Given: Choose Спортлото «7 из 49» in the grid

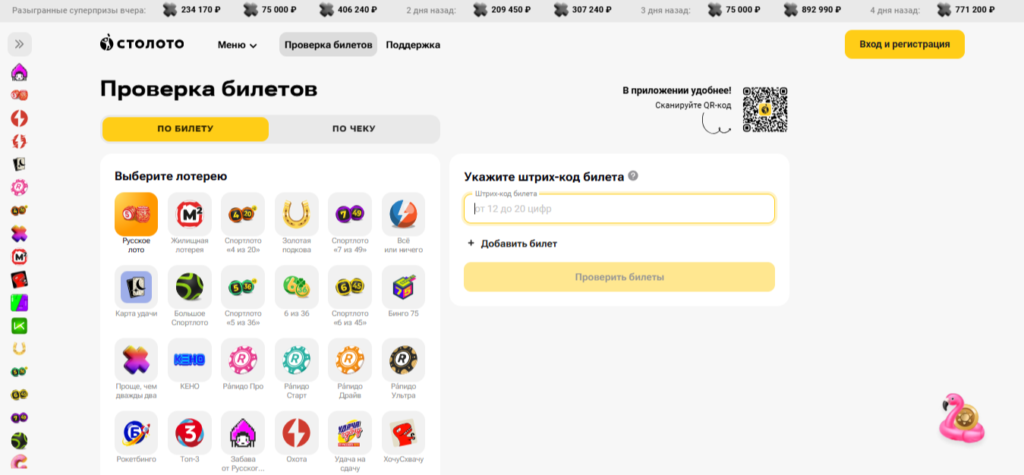Looking at the screenshot, I should point(350,223).
